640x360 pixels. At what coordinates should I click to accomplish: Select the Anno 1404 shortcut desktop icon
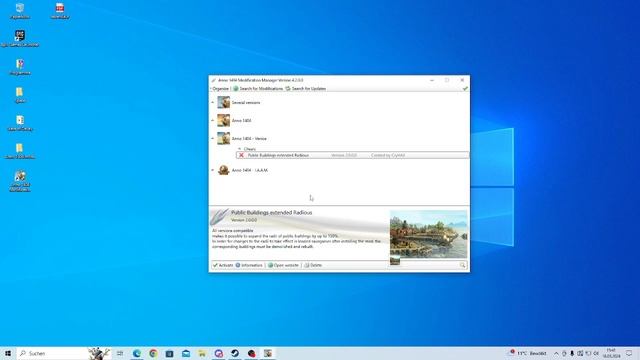[20, 181]
